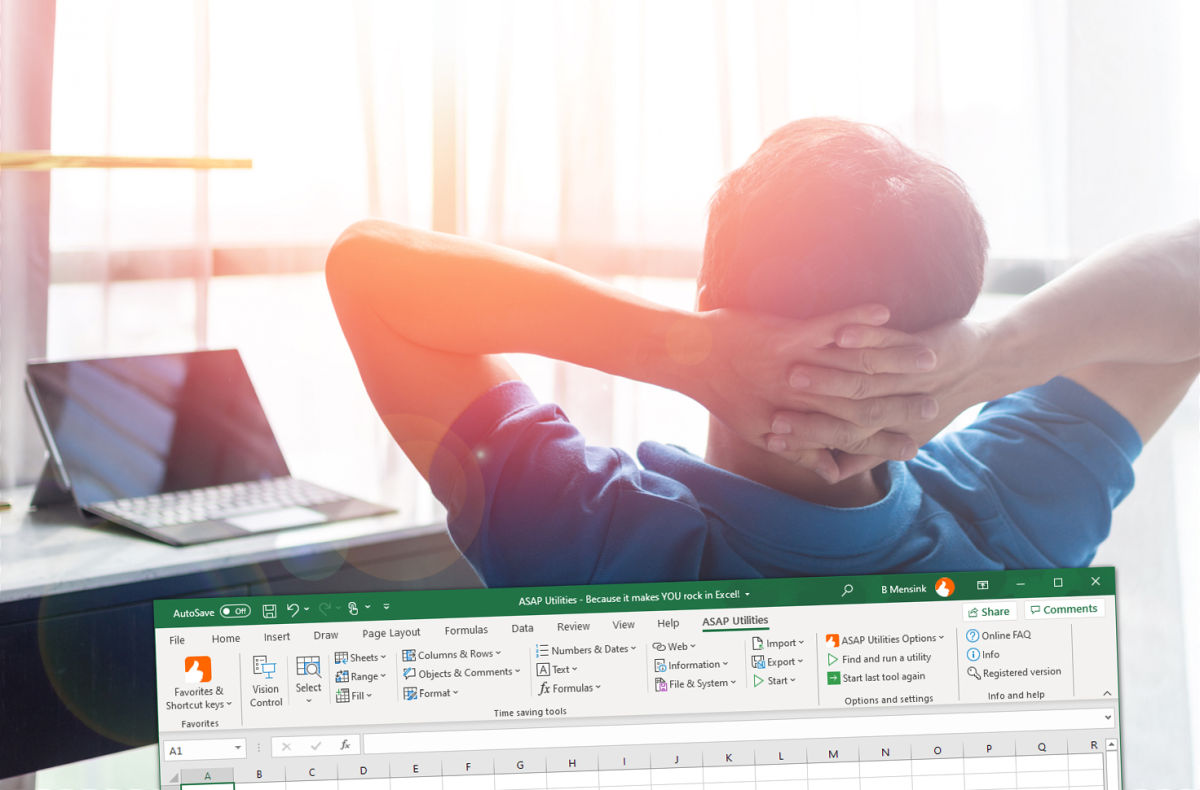This screenshot has width=1200, height=790.
Task: Open the Review ribbon tab
Action: (x=572, y=625)
